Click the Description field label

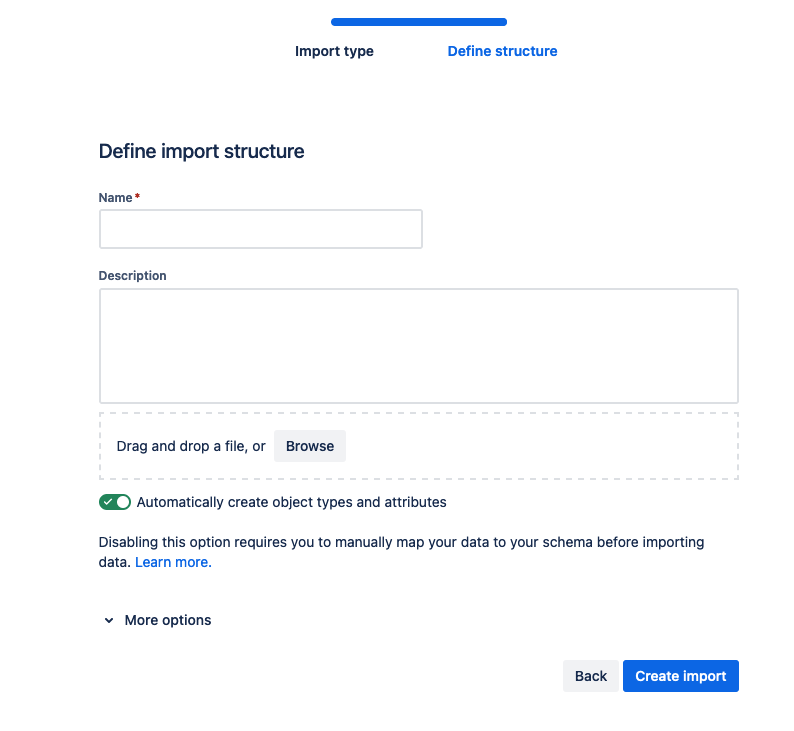point(132,275)
